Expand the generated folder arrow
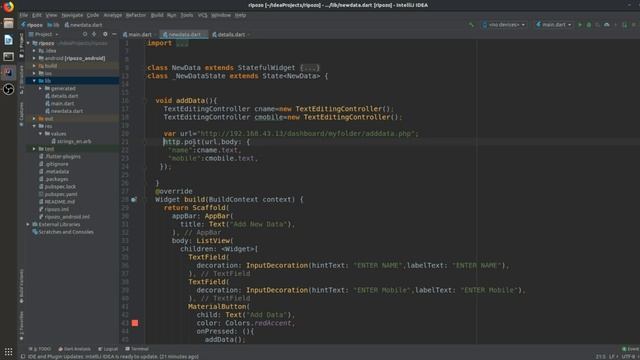Image resolution: width=640 pixels, height=360 pixels. (40, 88)
